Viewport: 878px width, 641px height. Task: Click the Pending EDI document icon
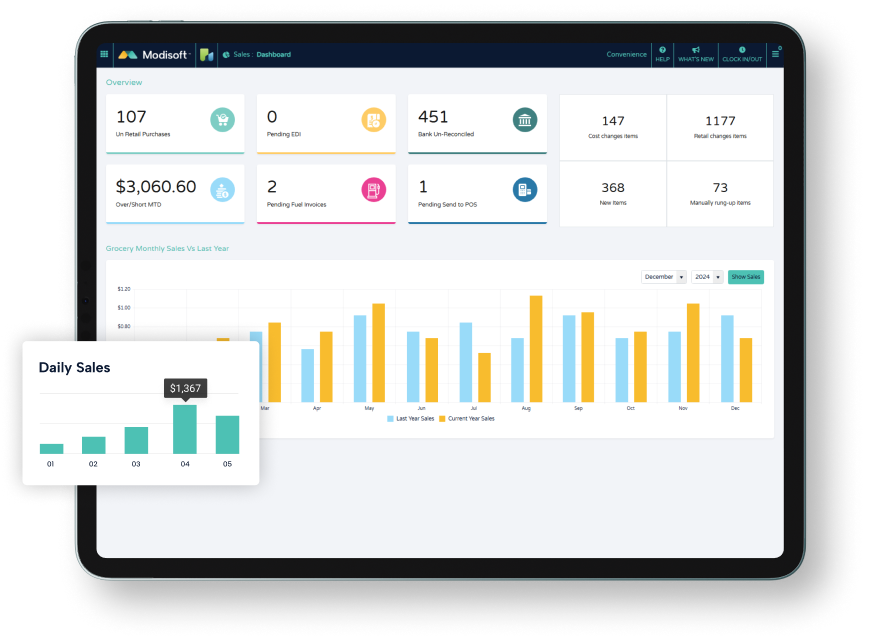[373, 120]
